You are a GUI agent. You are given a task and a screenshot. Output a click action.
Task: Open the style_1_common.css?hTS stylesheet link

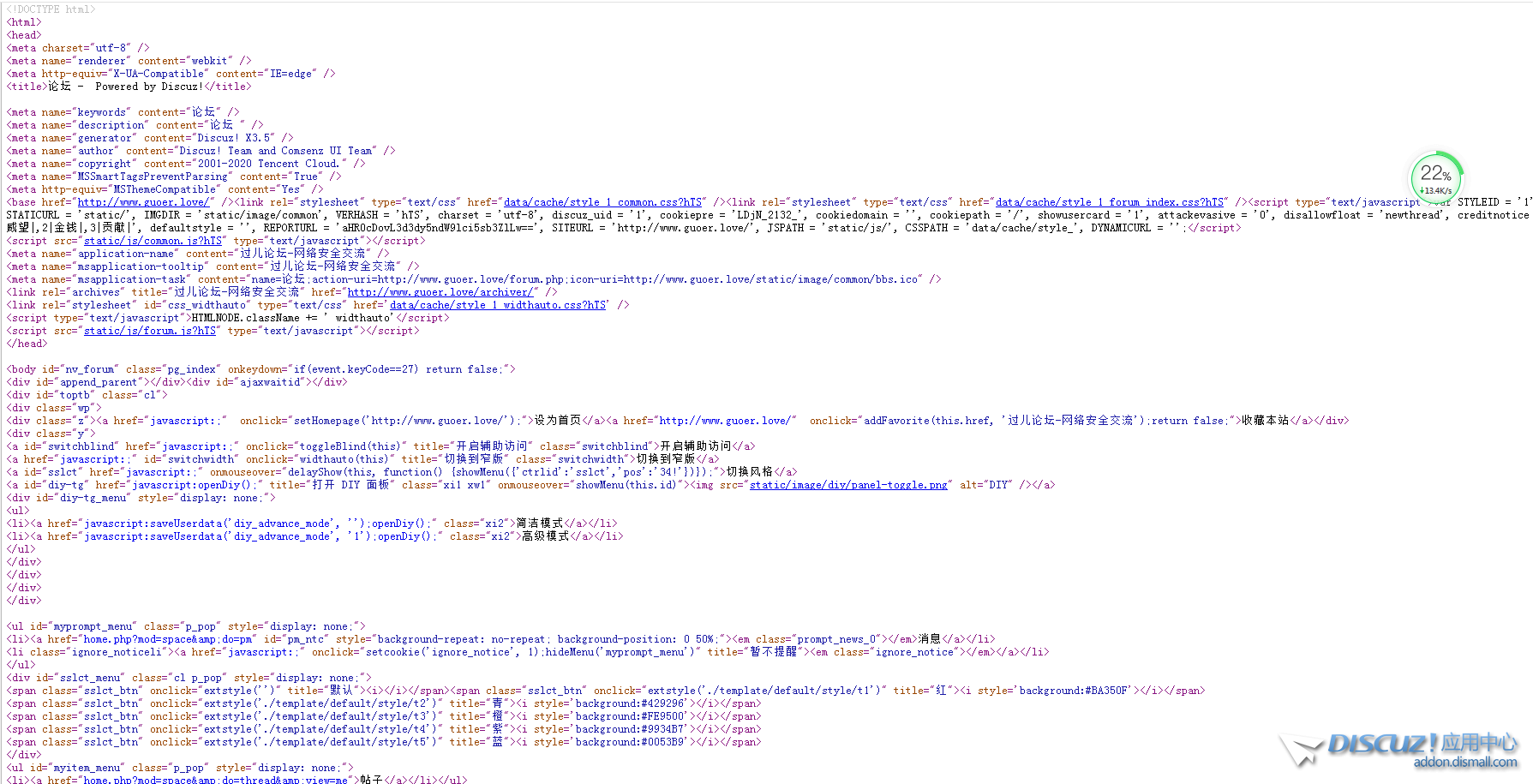click(602, 202)
